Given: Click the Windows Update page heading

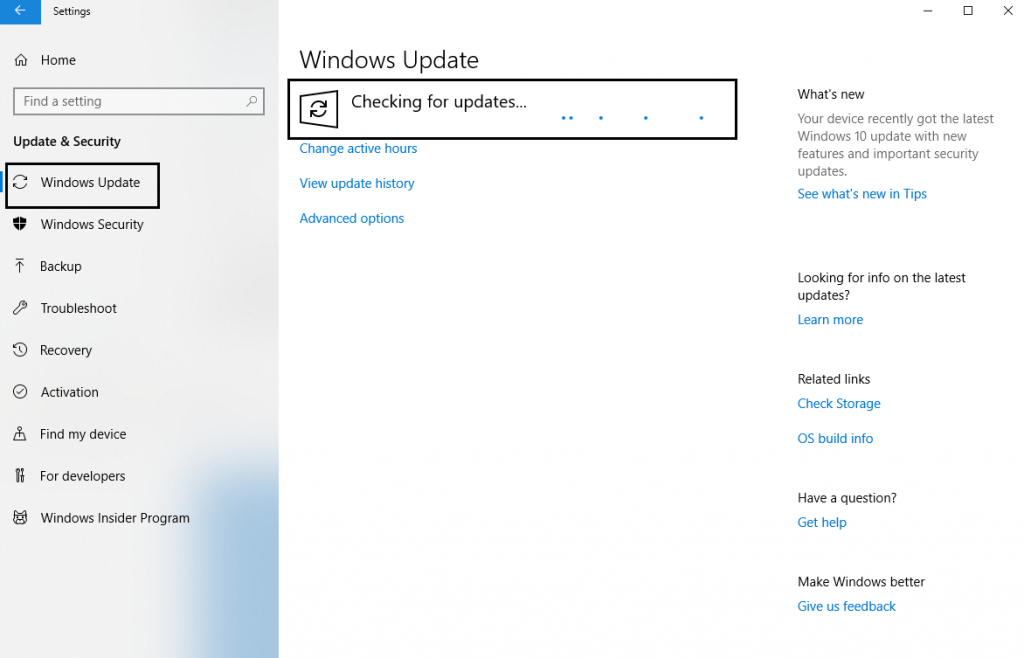Looking at the screenshot, I should point(389,60).
